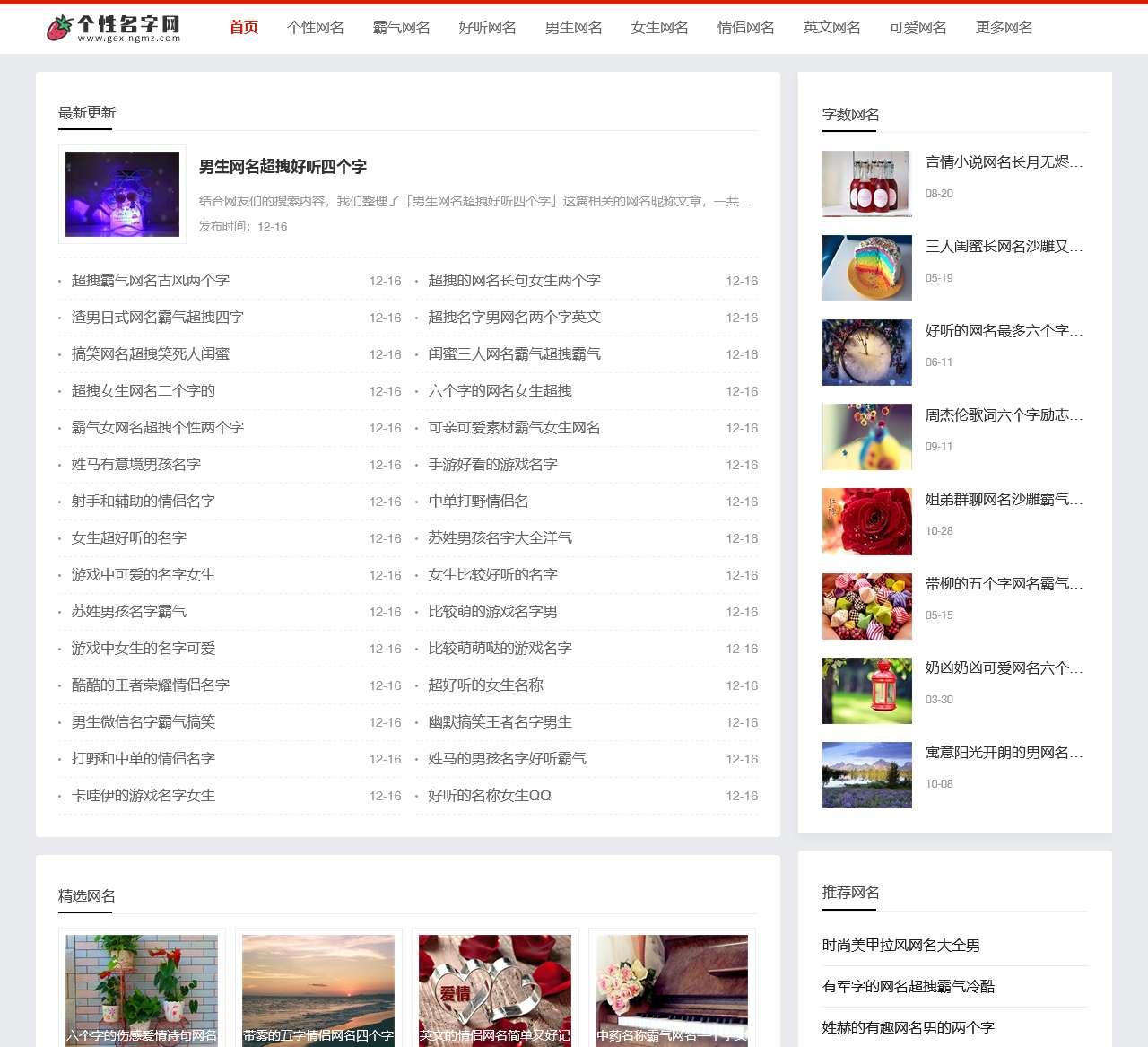Open the red rose image for 姐弟群聊网名
The image size is (1148, 1047).
(866, 521)
